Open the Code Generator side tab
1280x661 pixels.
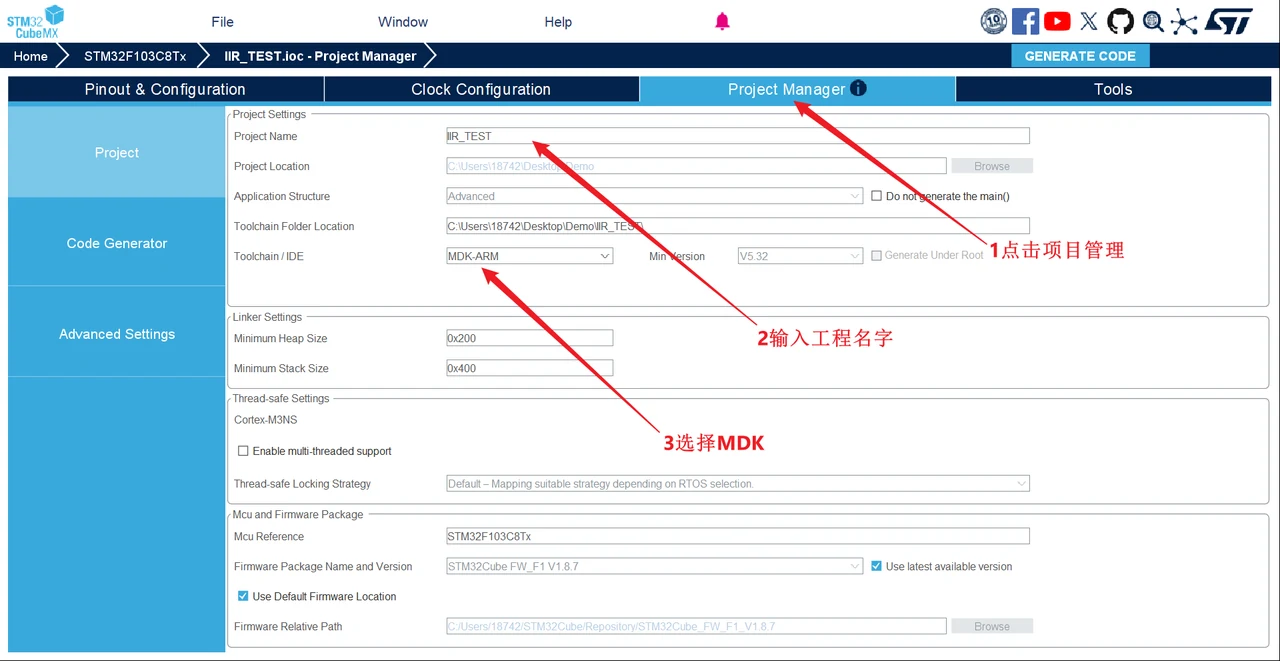tap(117, 243)
